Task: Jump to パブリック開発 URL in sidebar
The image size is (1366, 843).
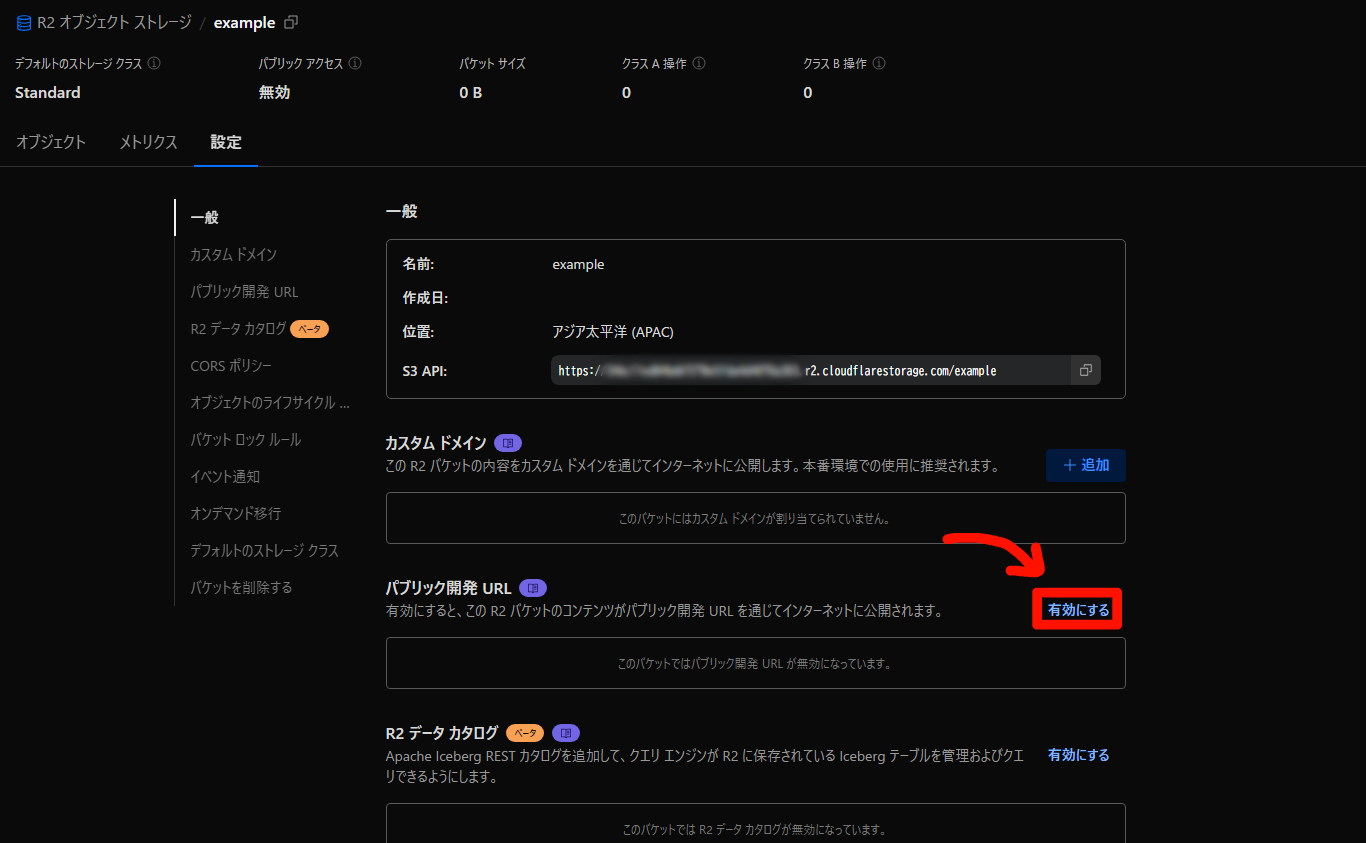Action: [244, 291]
